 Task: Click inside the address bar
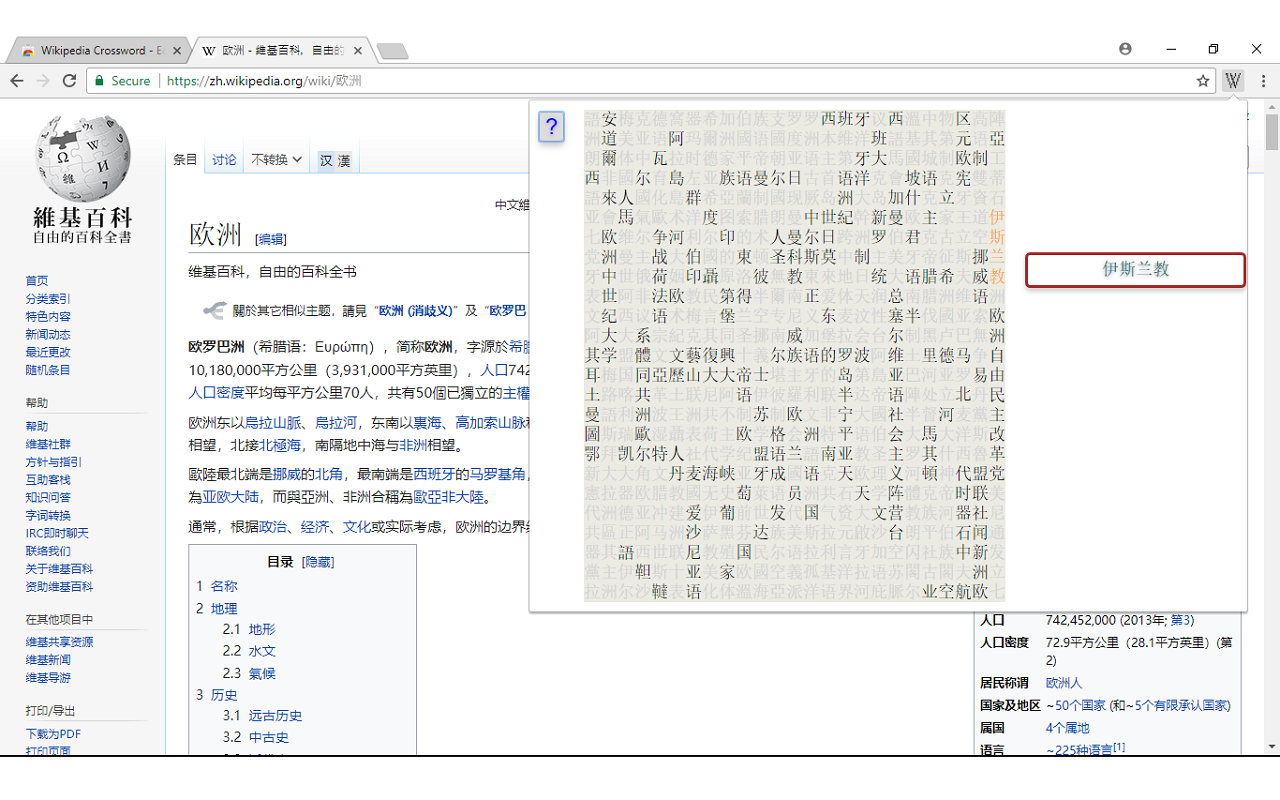pyautogui.click(x=400, y=80)
